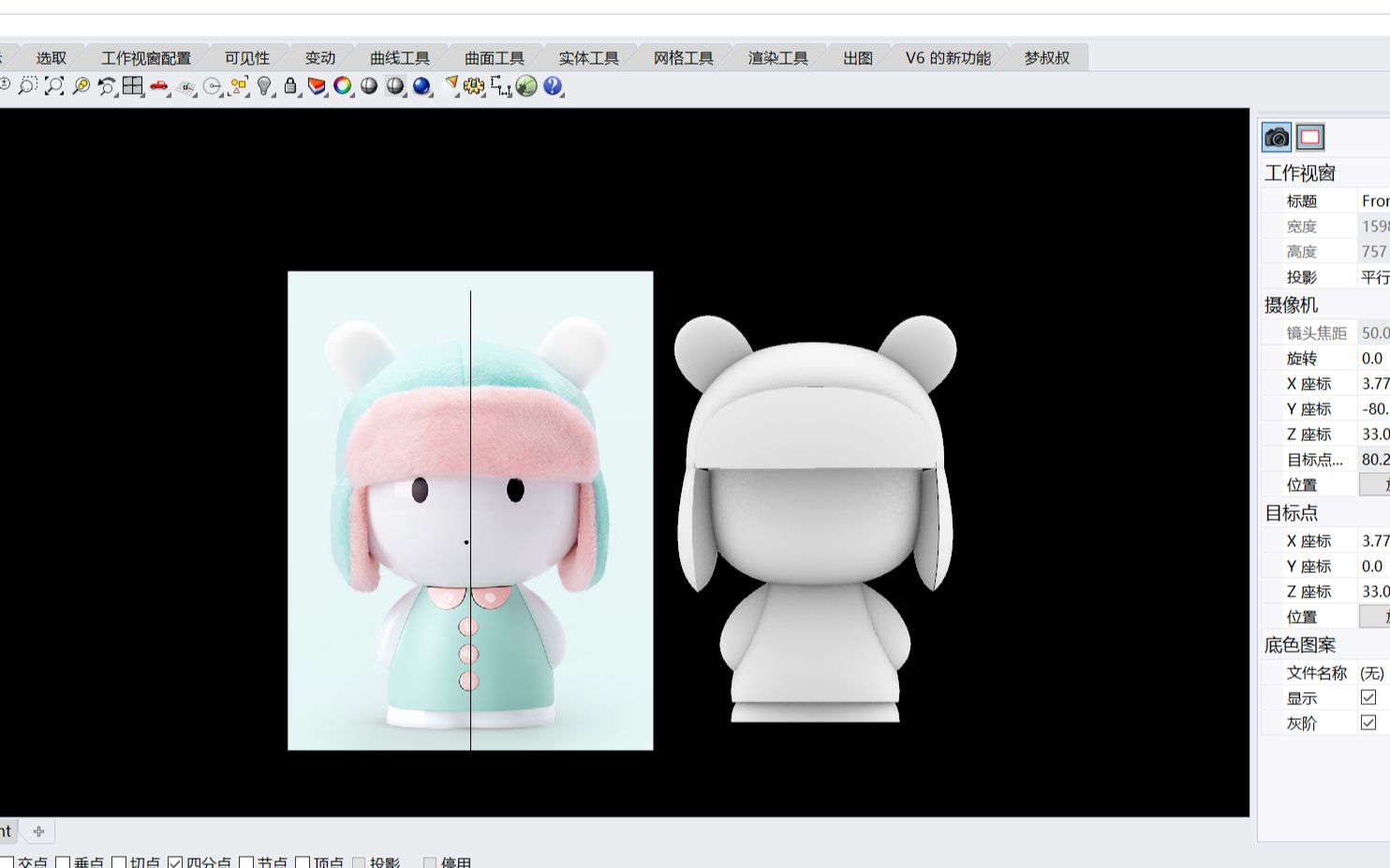Enable the 垂点 osnap checkbox

(63, 862)
